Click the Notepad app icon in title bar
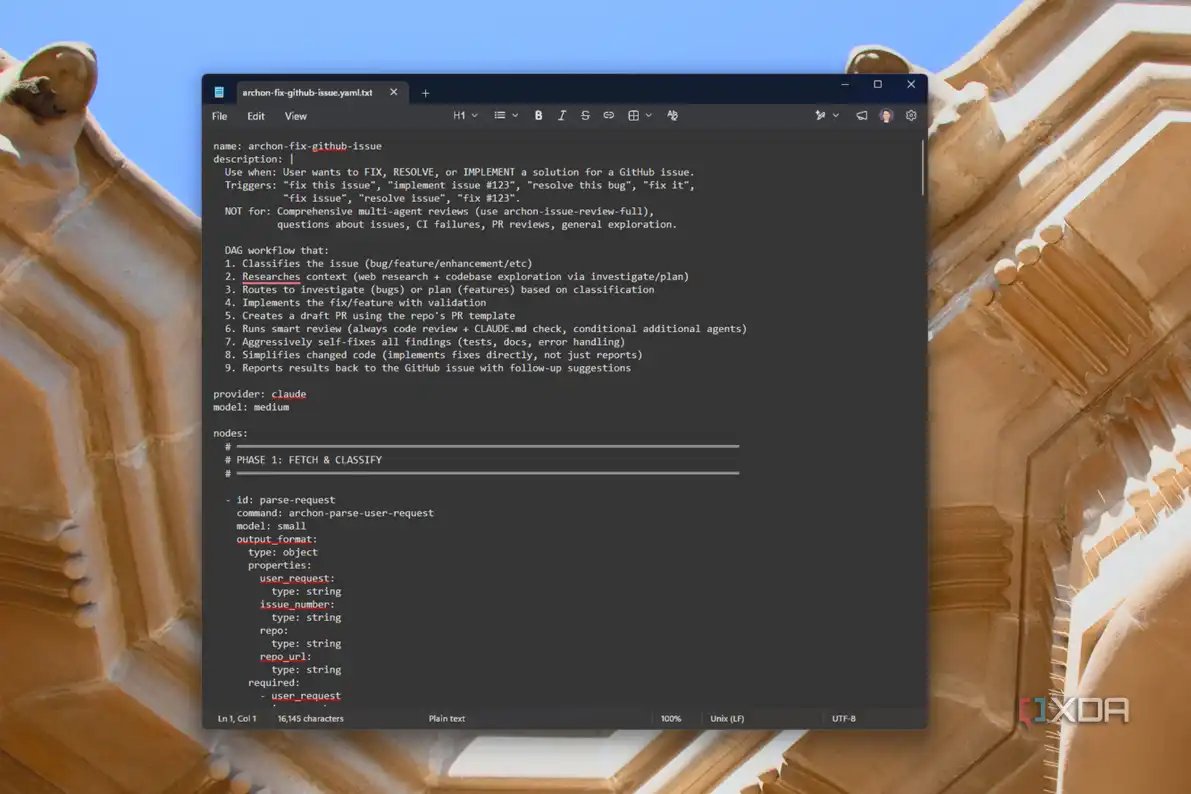The width and height of the screenshot is (1191, 794). coord(219,92)
